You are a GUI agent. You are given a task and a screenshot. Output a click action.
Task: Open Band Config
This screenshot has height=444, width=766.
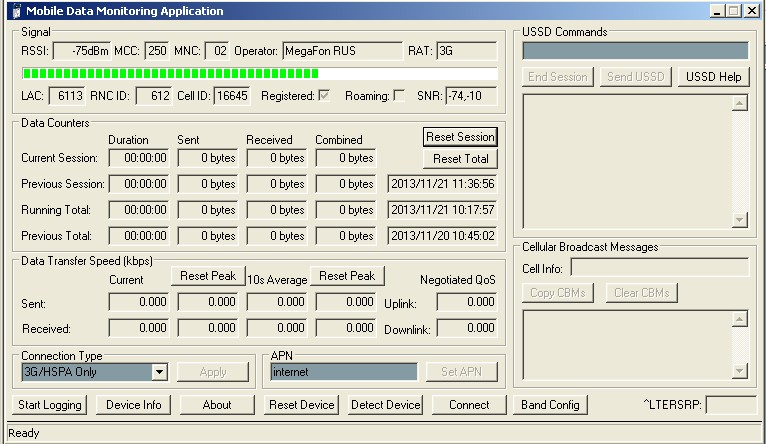[x=550, y=405]
